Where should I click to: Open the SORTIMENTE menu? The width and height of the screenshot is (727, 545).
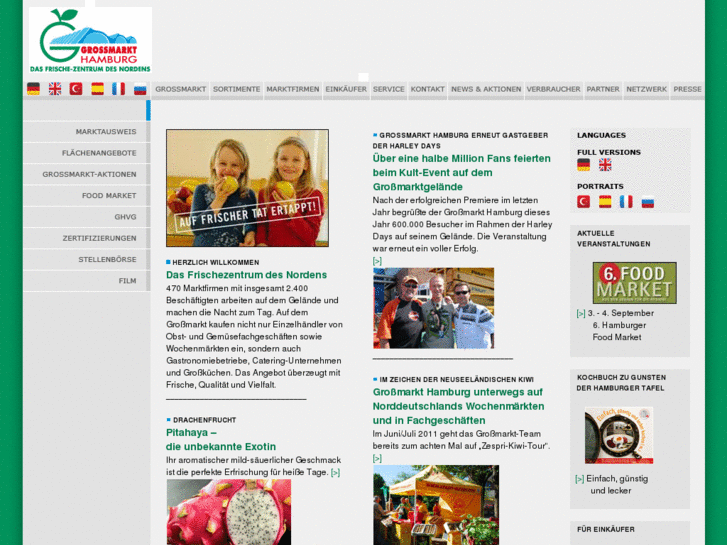click(x=236, y=90)
